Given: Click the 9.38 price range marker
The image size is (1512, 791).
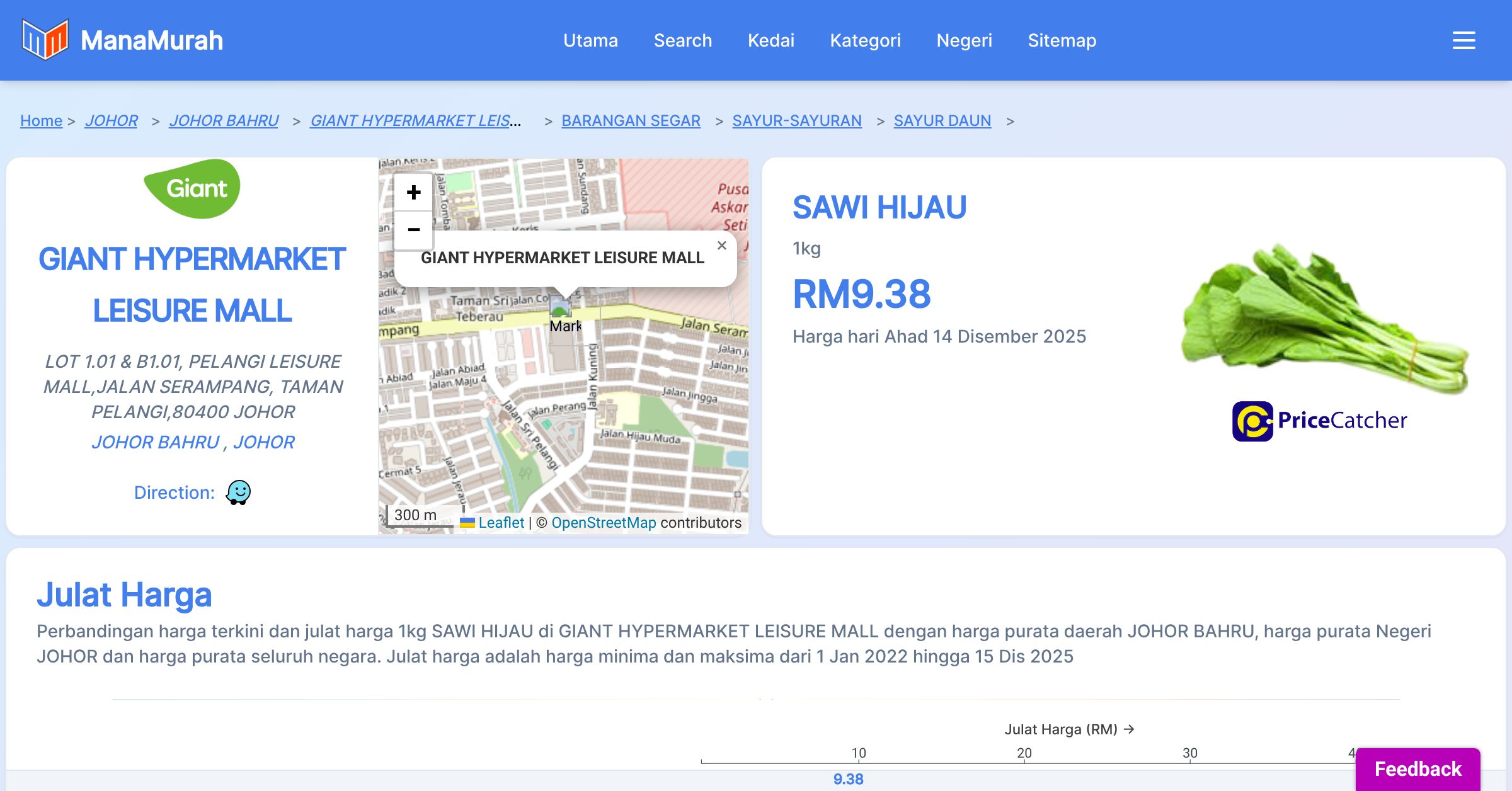Looking at the screenshot, I should 848,779.
